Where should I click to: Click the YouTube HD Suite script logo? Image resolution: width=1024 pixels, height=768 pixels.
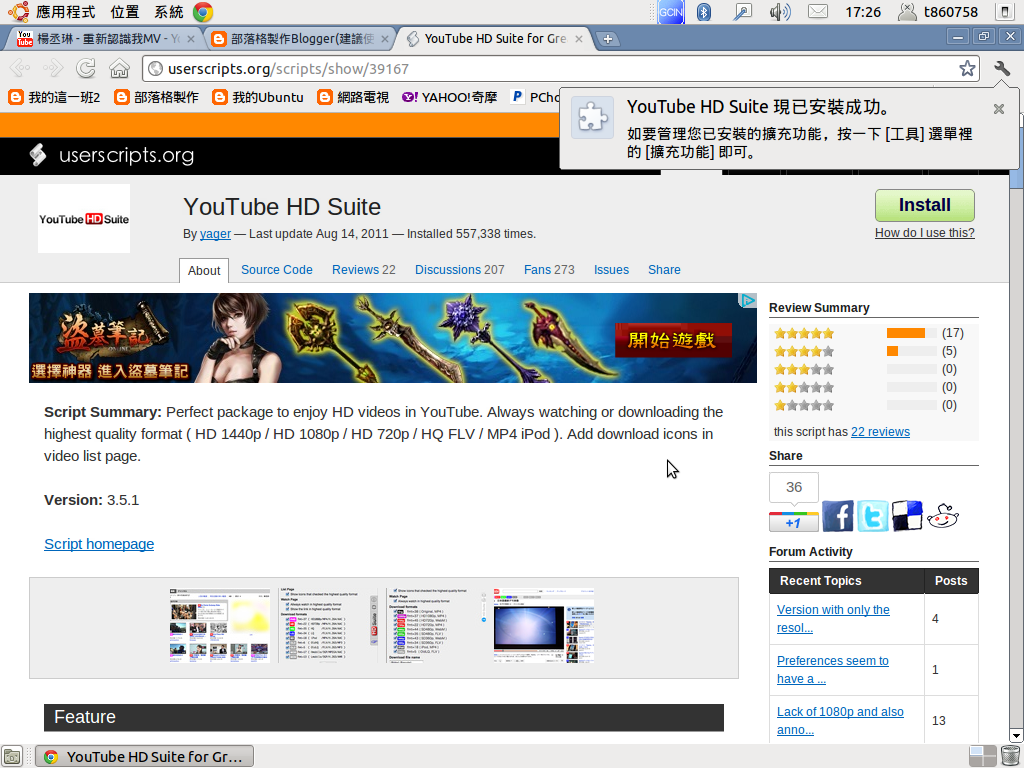click(84, 219)
